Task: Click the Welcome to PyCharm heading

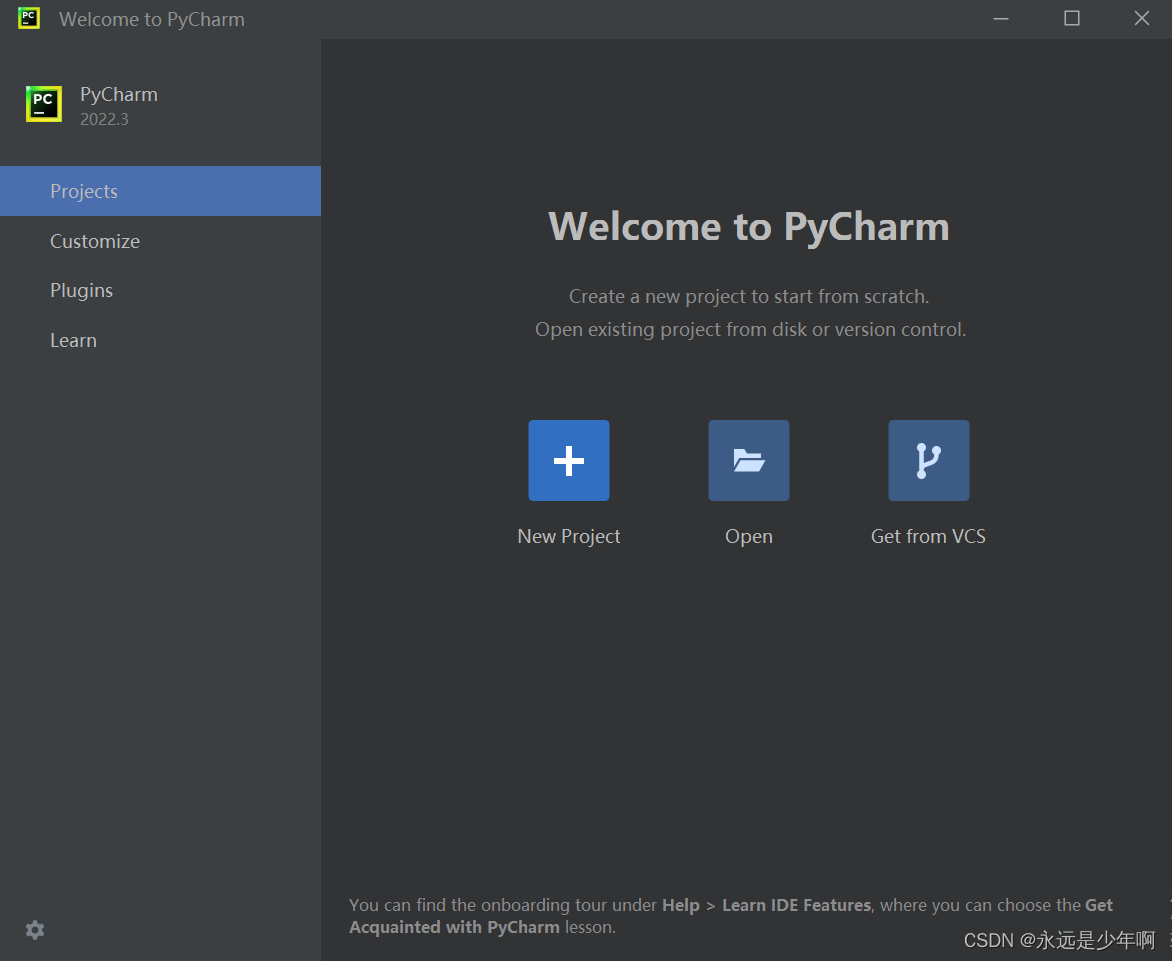Action: 749,226
